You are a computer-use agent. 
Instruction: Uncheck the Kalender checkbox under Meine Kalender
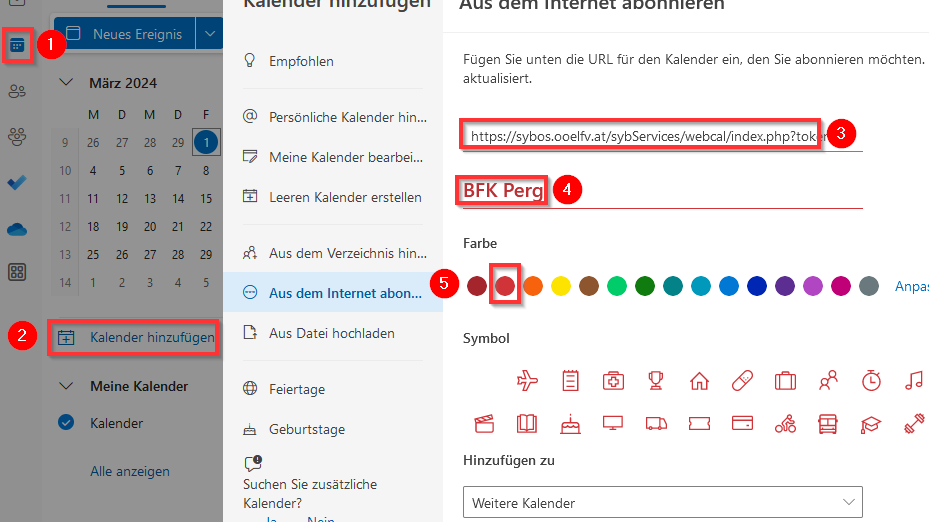(x=67, y=423)
